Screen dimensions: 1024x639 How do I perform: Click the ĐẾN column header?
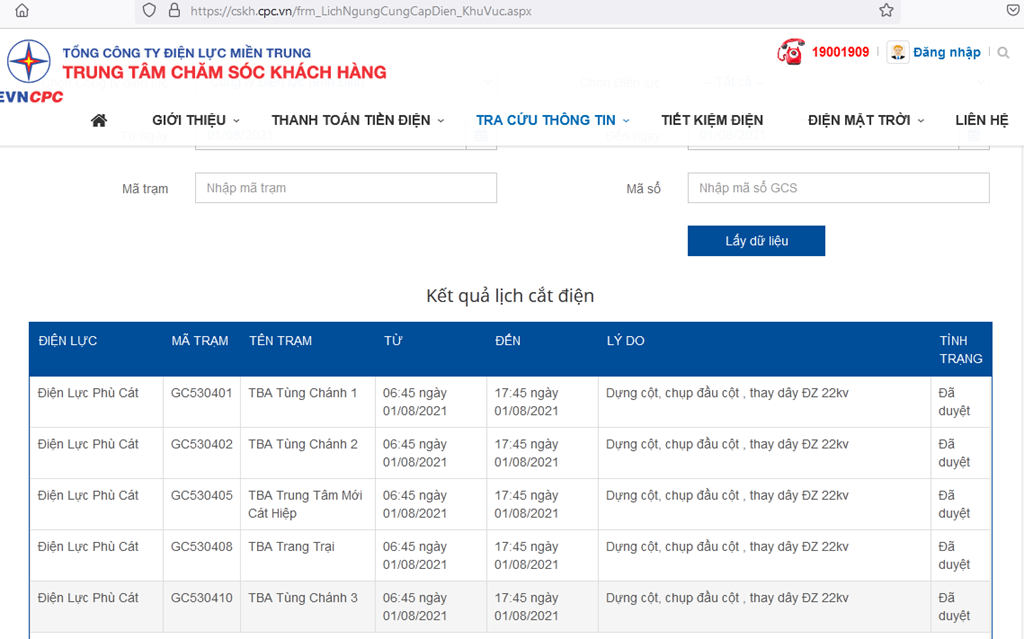[x=507, y=340]
